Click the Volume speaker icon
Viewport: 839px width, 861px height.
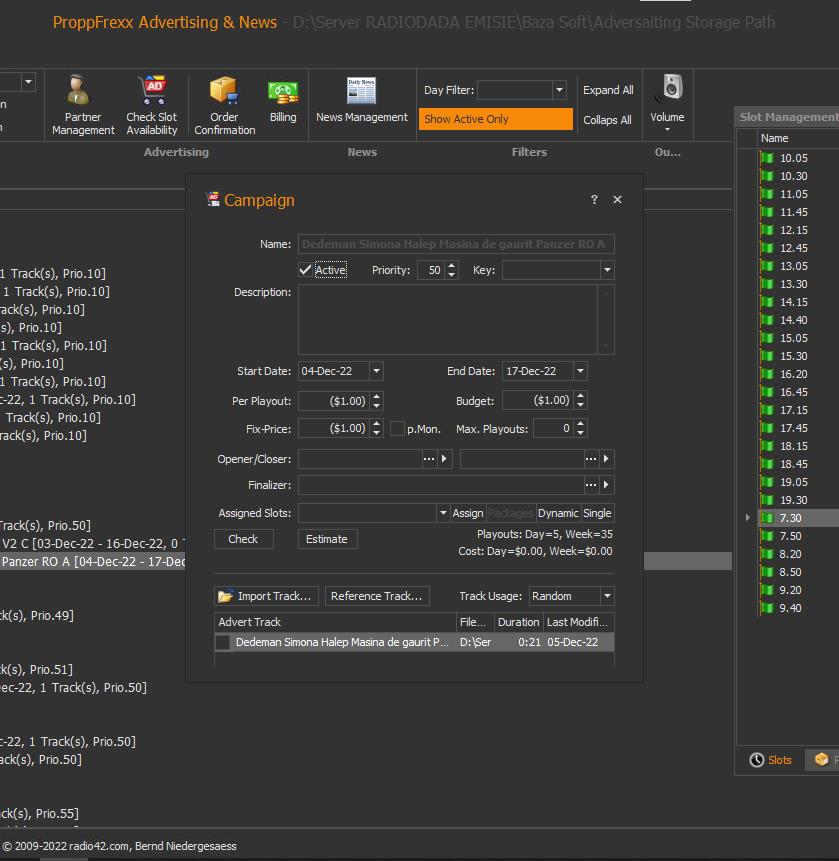tap(668, 92)
